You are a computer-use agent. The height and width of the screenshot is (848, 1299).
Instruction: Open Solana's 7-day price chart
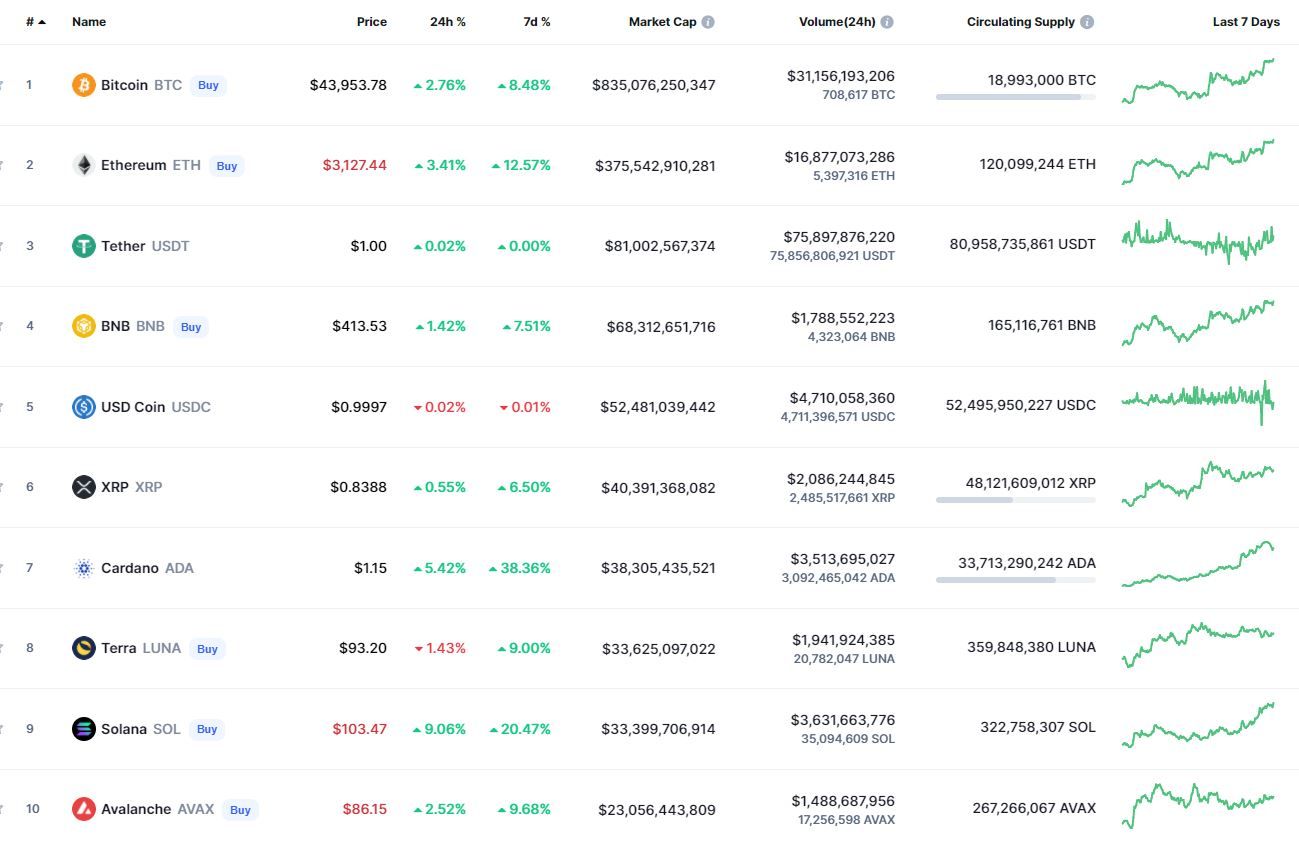(1198, 725)
